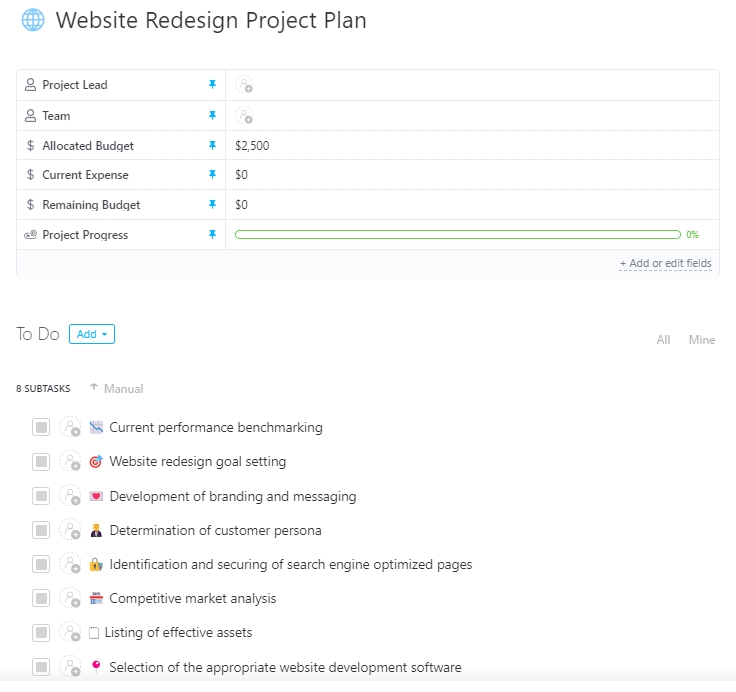
Task: Mark Determination of customer persona complete
Action: pyautogui.click(x=41, y=530)
